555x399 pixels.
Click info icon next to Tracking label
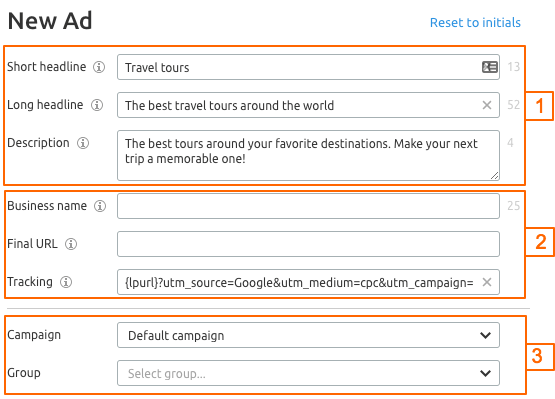click(66, 282)
